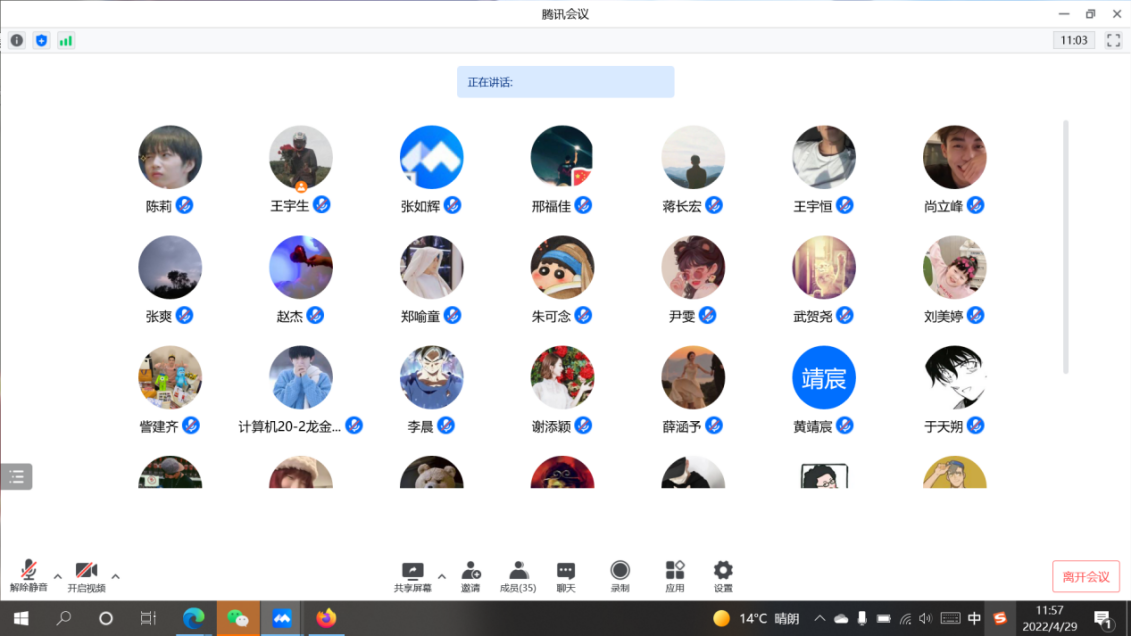Screen dimensions: 1131x636
Task: Click the 离开会议 leave meeting button
Action: 1085,577
